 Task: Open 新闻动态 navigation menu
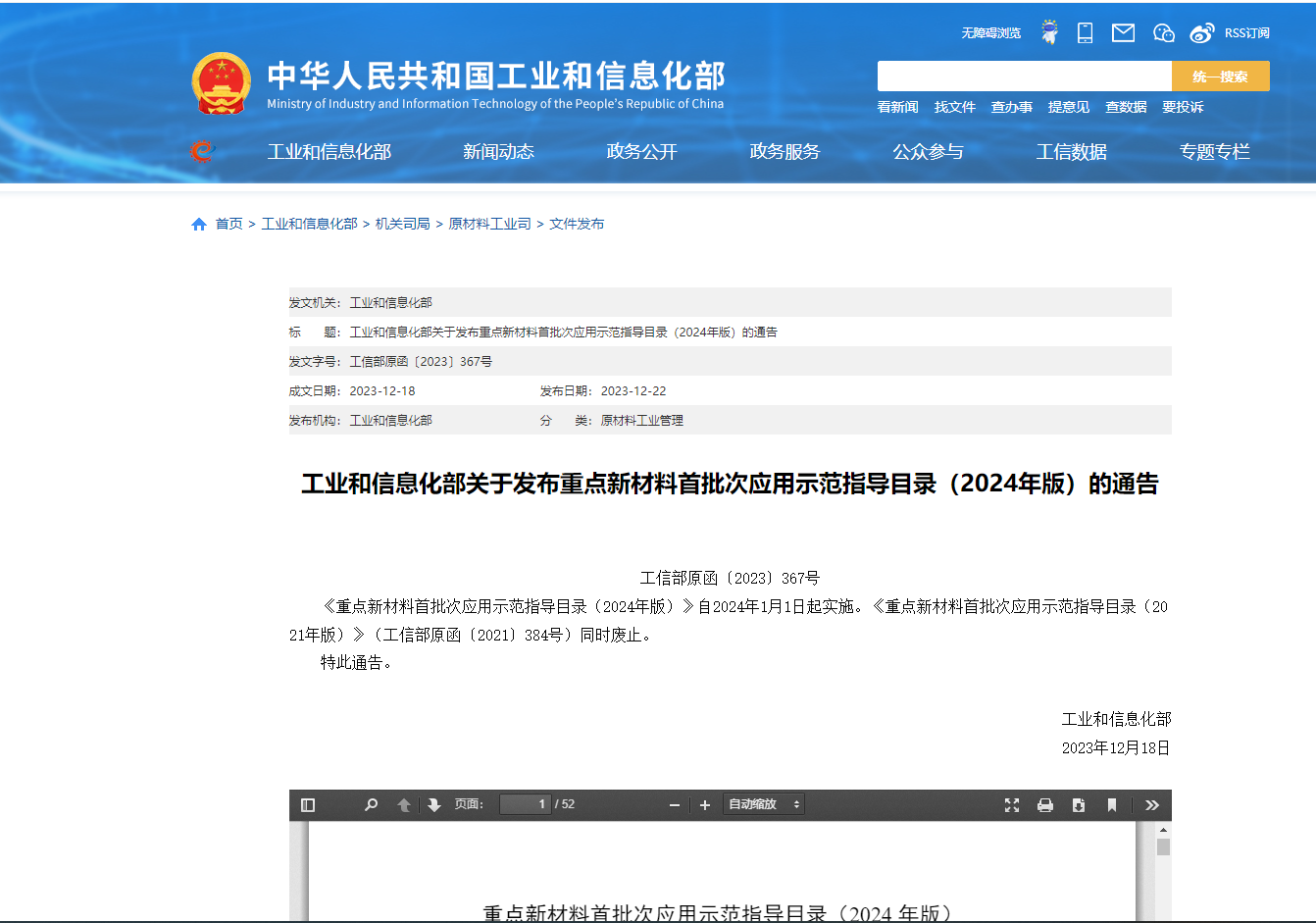click(498, 152)
